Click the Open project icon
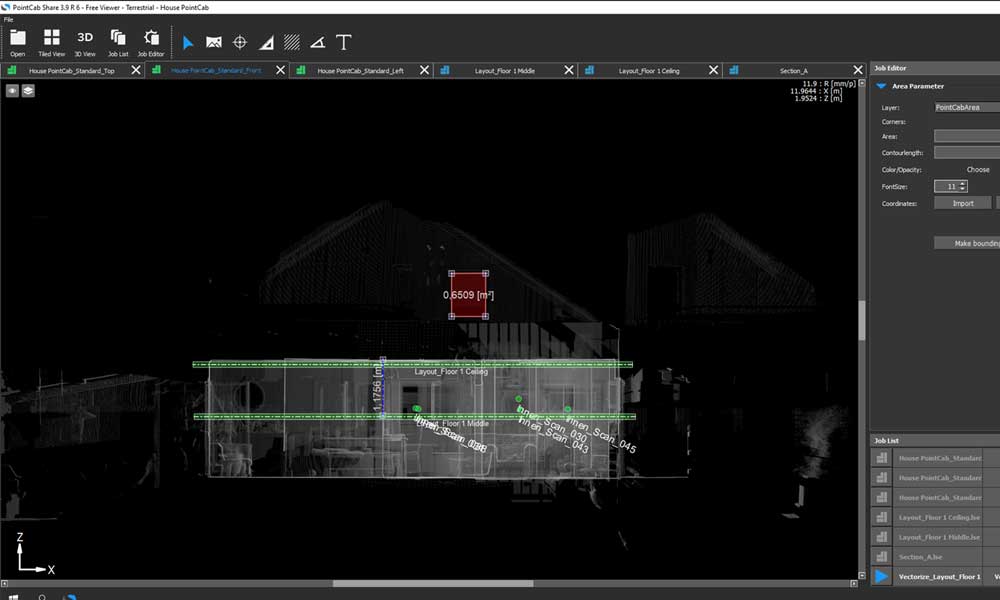This screenshot has width=1000, height=600. [x=18, y=41]
